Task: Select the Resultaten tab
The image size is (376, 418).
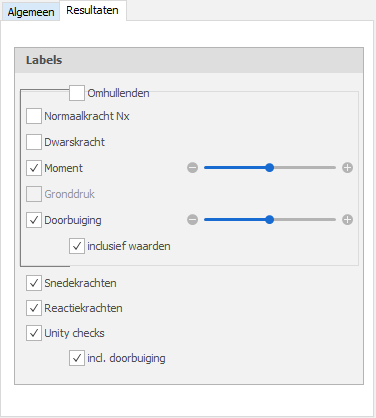Action: [x=92, y=10]
